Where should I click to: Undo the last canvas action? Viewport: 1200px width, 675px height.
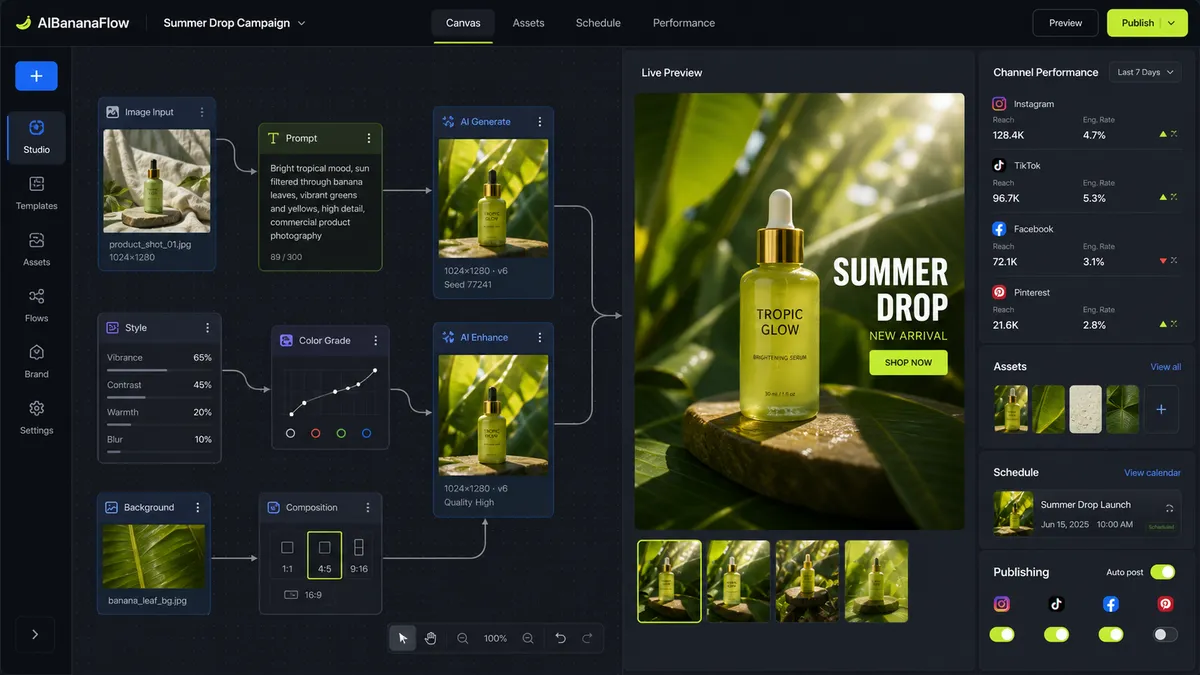tap(560, 638)
